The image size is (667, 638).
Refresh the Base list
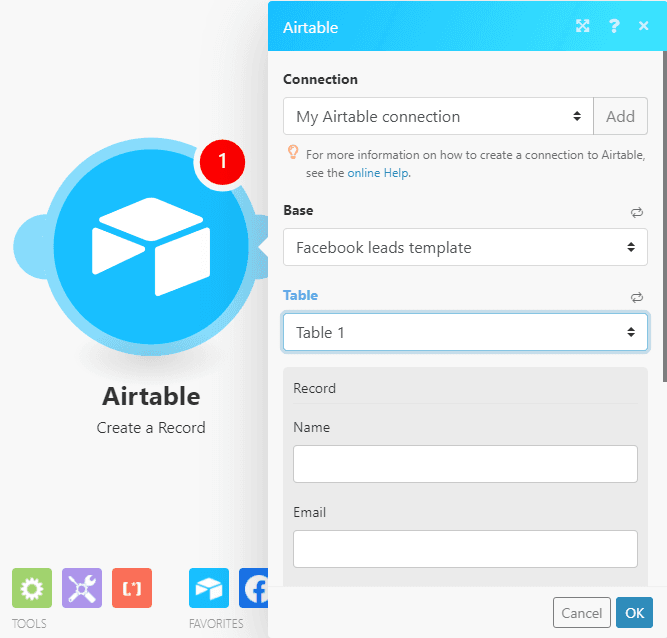[x=636, y=212]
